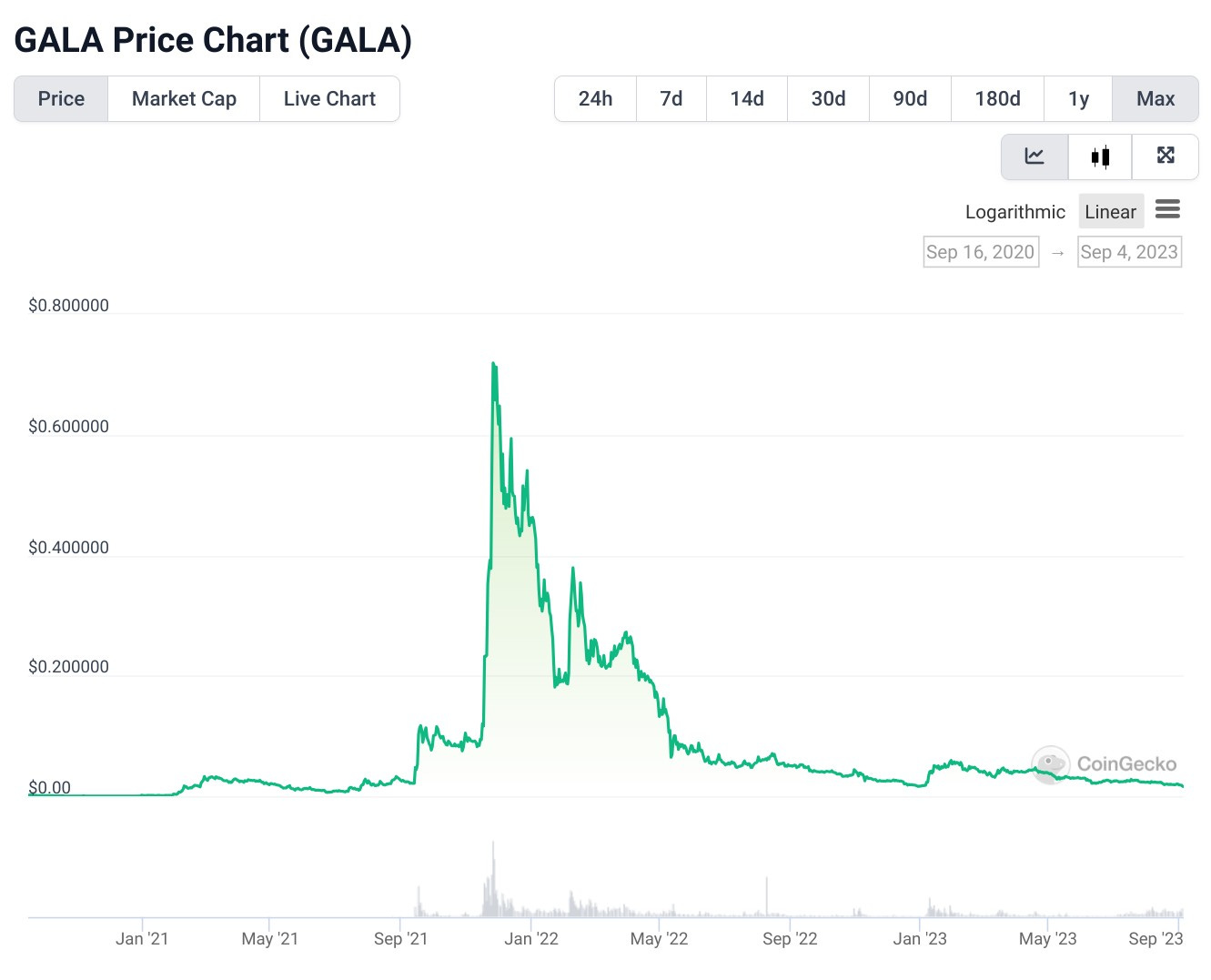Click the 7d range button

pos(671,98)
